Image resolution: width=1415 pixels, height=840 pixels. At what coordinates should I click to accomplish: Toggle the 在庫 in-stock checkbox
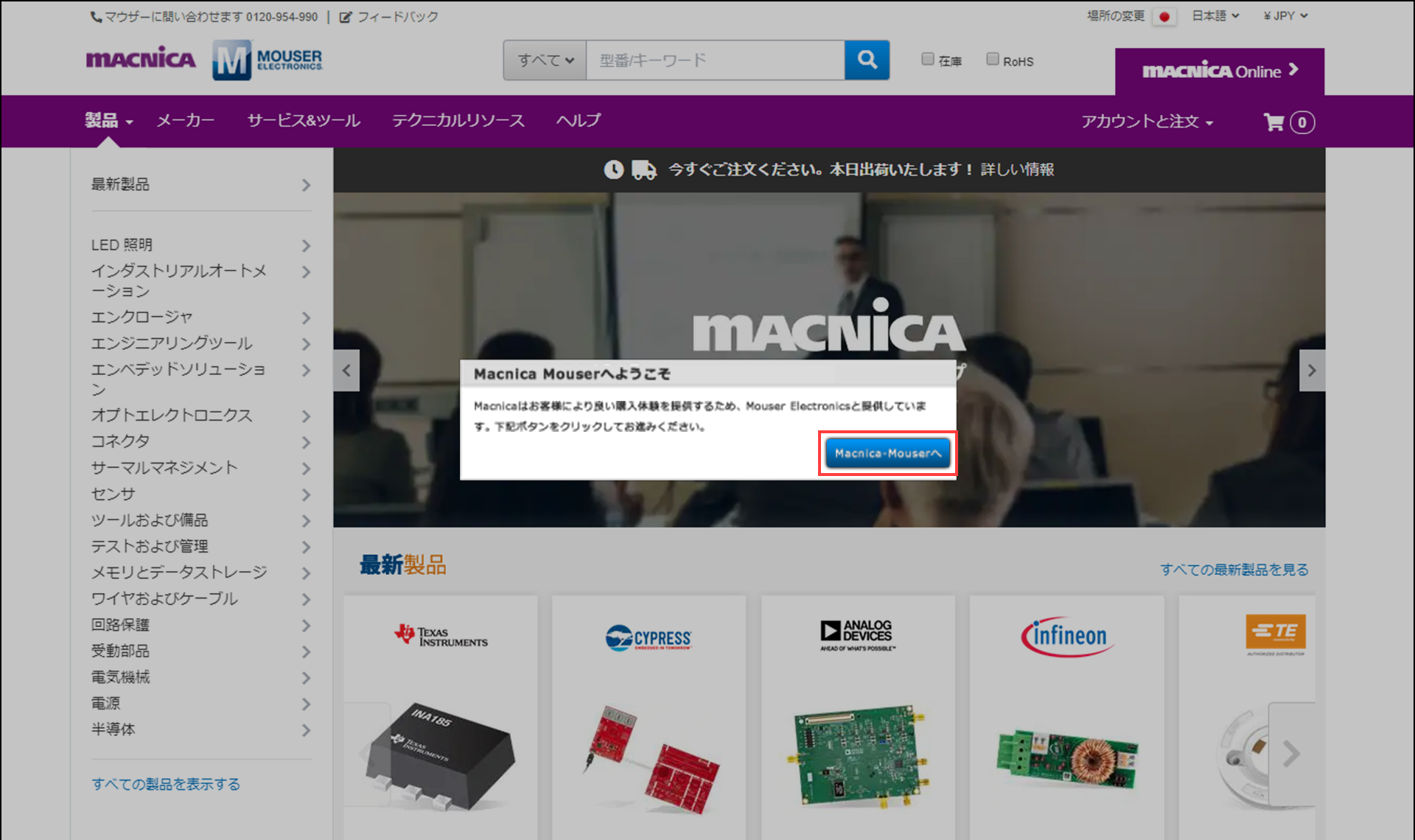pyautogui.click(x=928, y=59)
